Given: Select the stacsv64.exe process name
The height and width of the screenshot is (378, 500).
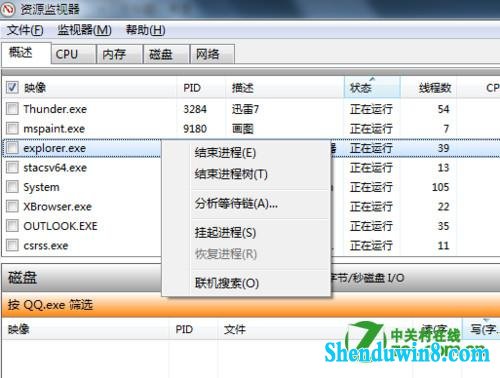Looking at the screenshot, I should click(55, 168).
